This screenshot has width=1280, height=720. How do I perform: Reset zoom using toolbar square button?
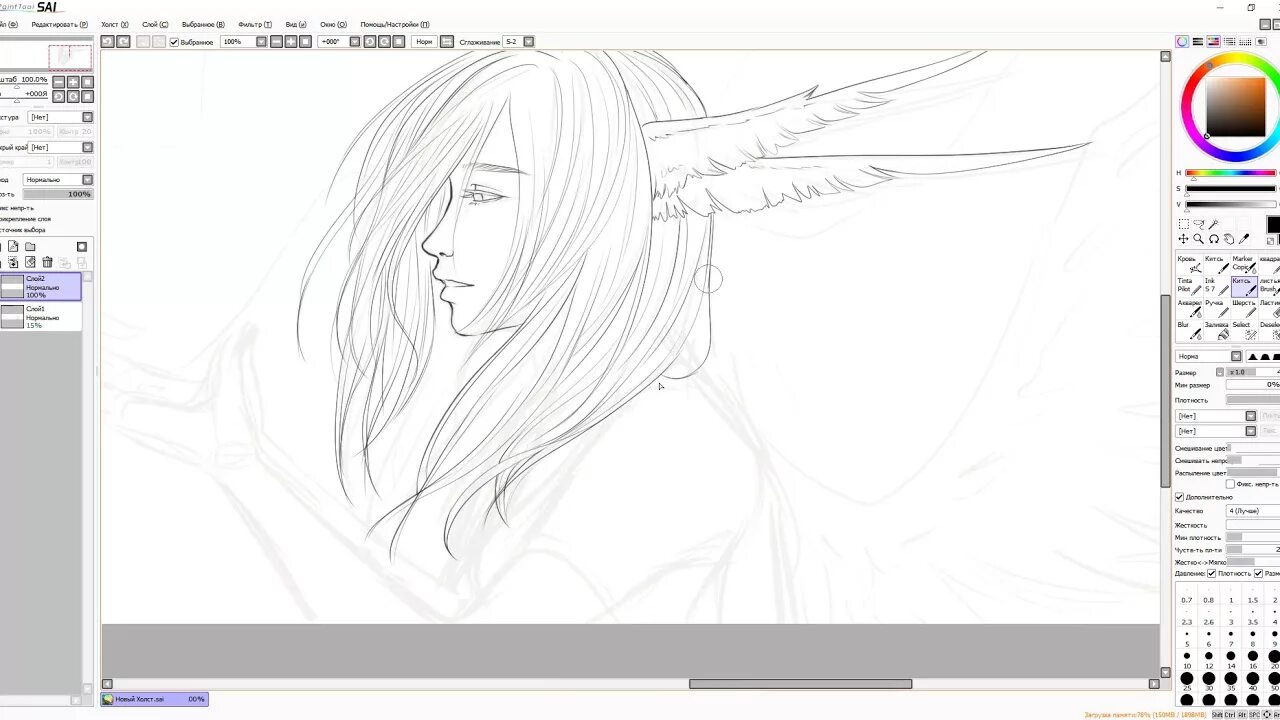coord(305,42)
